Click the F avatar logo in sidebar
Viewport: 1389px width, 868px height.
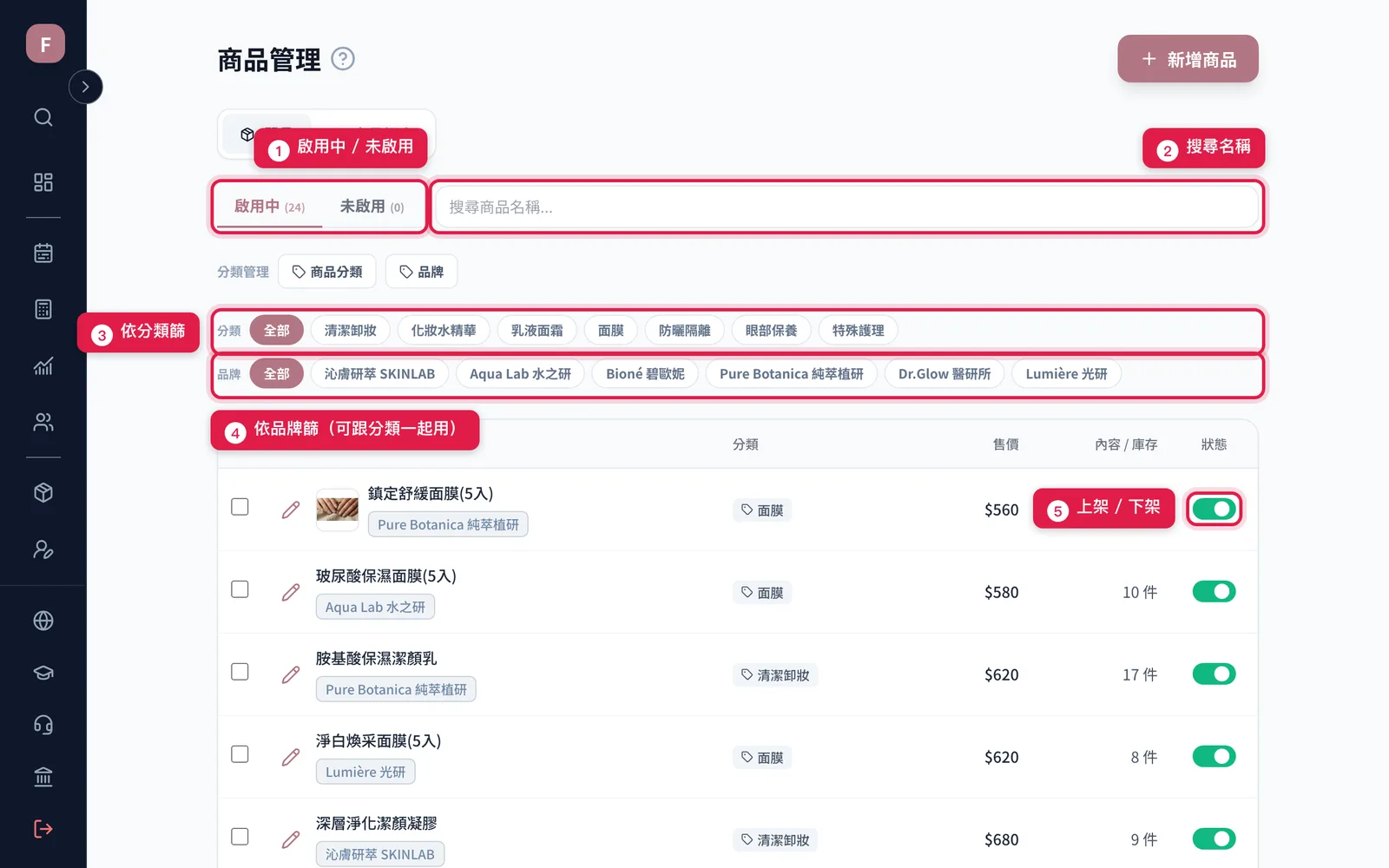tap(45, 43)
